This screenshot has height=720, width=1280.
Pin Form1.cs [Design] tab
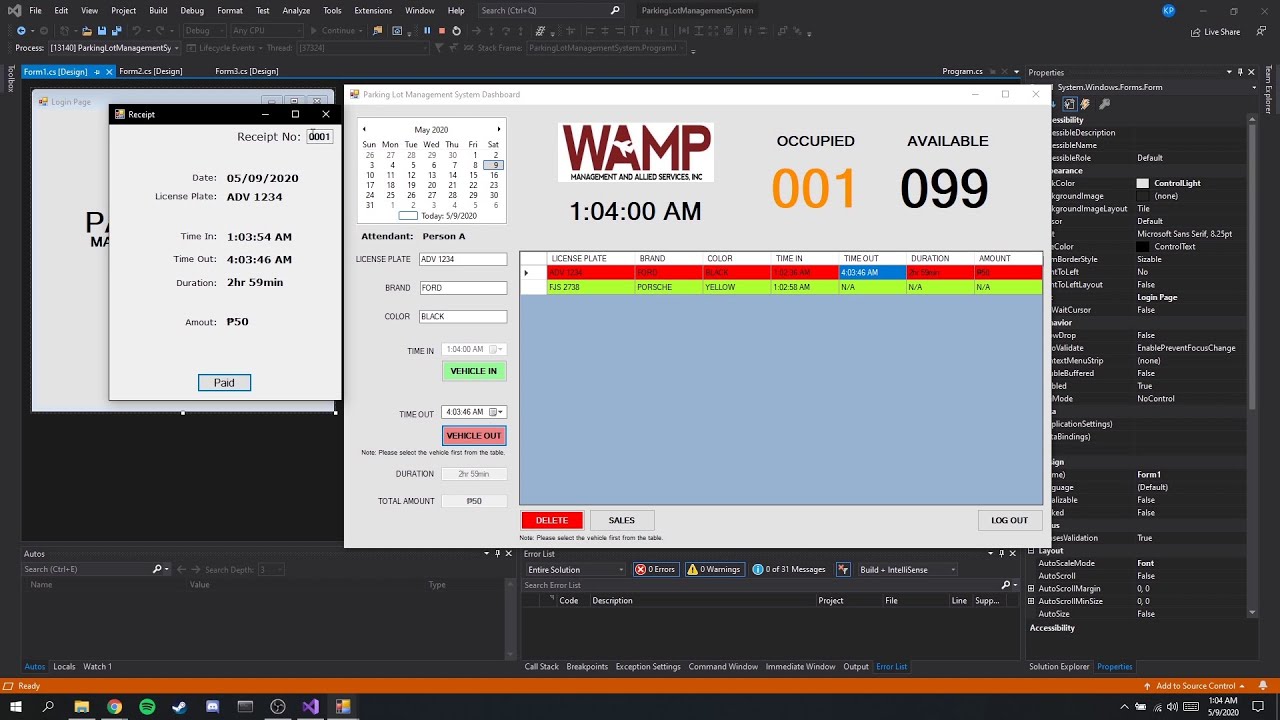[95, 72]
